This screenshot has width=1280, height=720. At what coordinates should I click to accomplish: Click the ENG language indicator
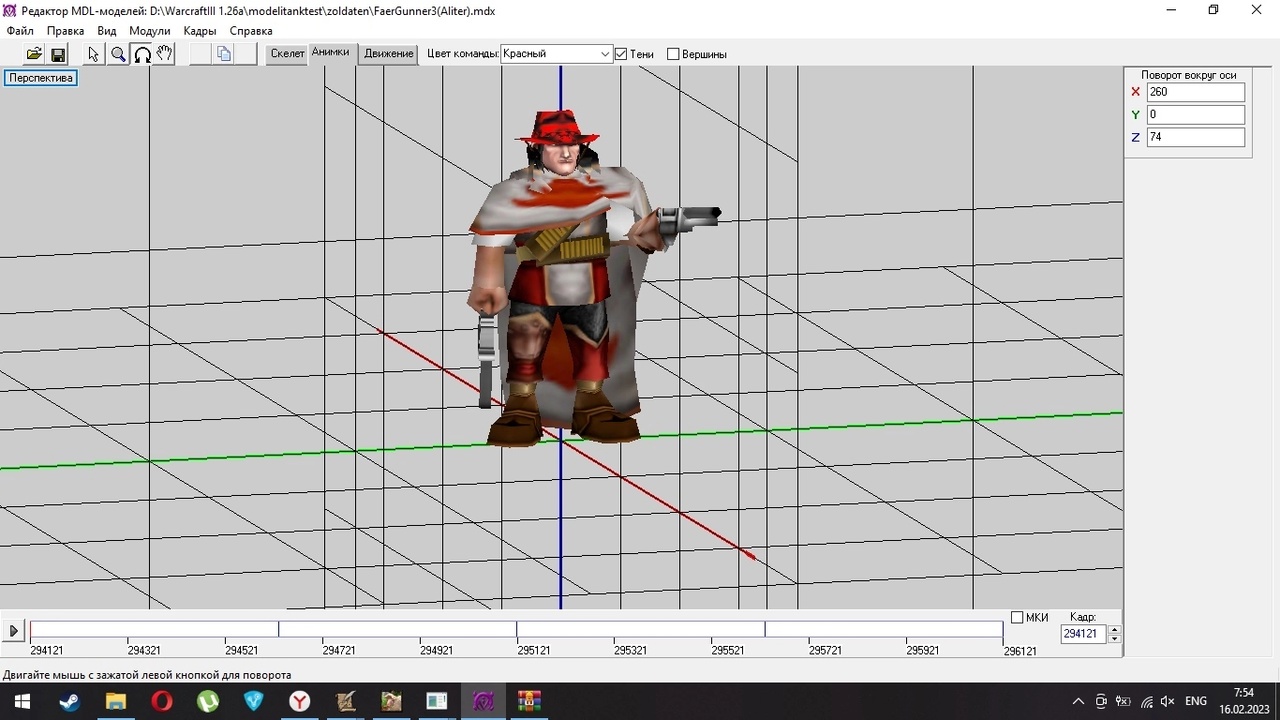point(1196,701)
